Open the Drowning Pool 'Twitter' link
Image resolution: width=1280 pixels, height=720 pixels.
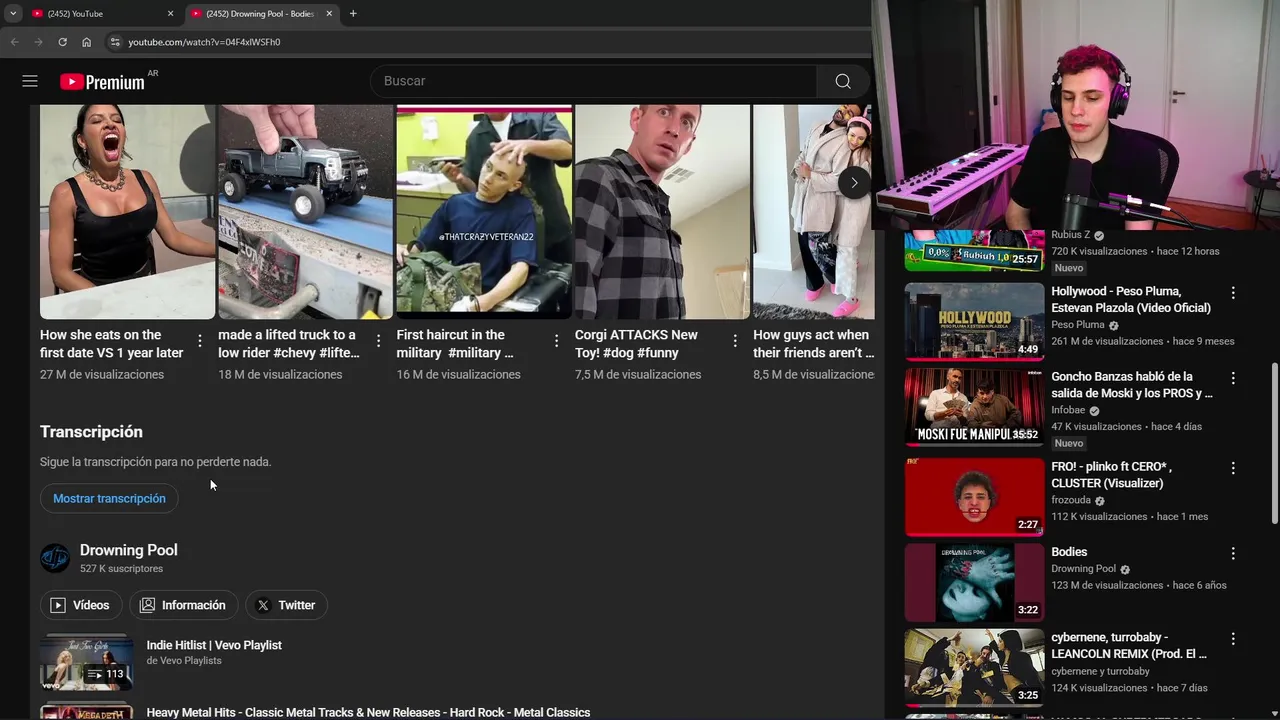pos(286,605)
